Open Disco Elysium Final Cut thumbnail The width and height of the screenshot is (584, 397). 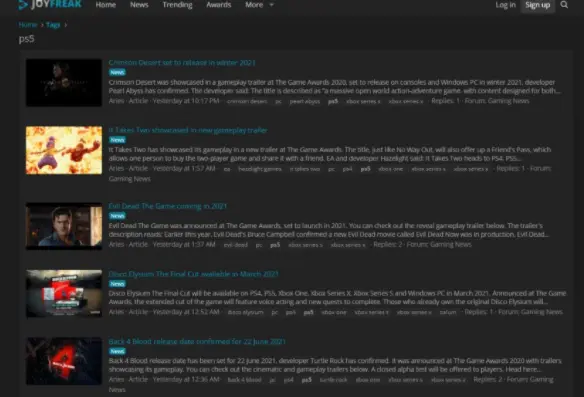64,293
